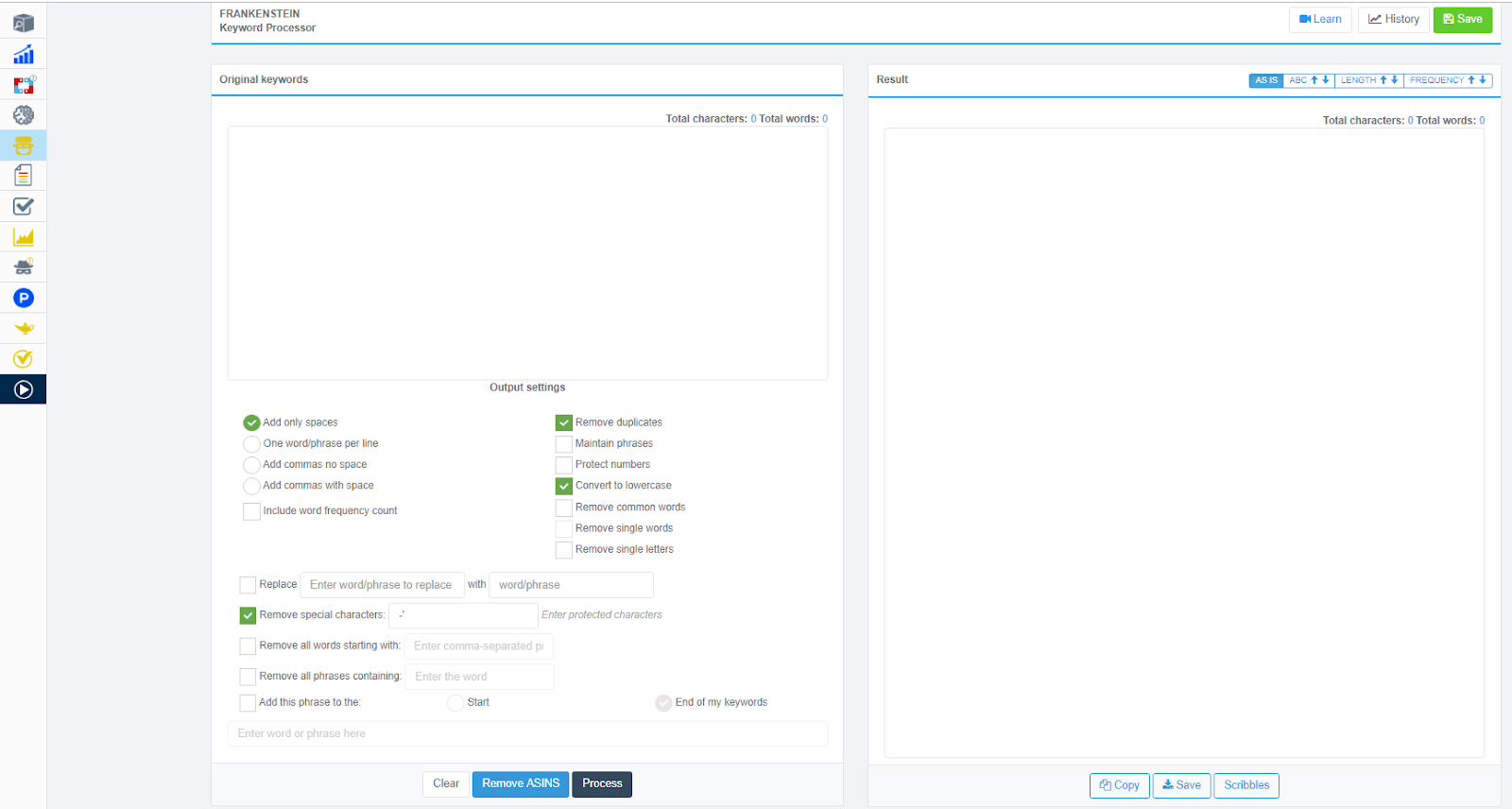Select the highlighted yellow Frankenstein face icon
The height and width of the screenshot is (809, 1512).
pyautogui.click(x=24, y=146)
